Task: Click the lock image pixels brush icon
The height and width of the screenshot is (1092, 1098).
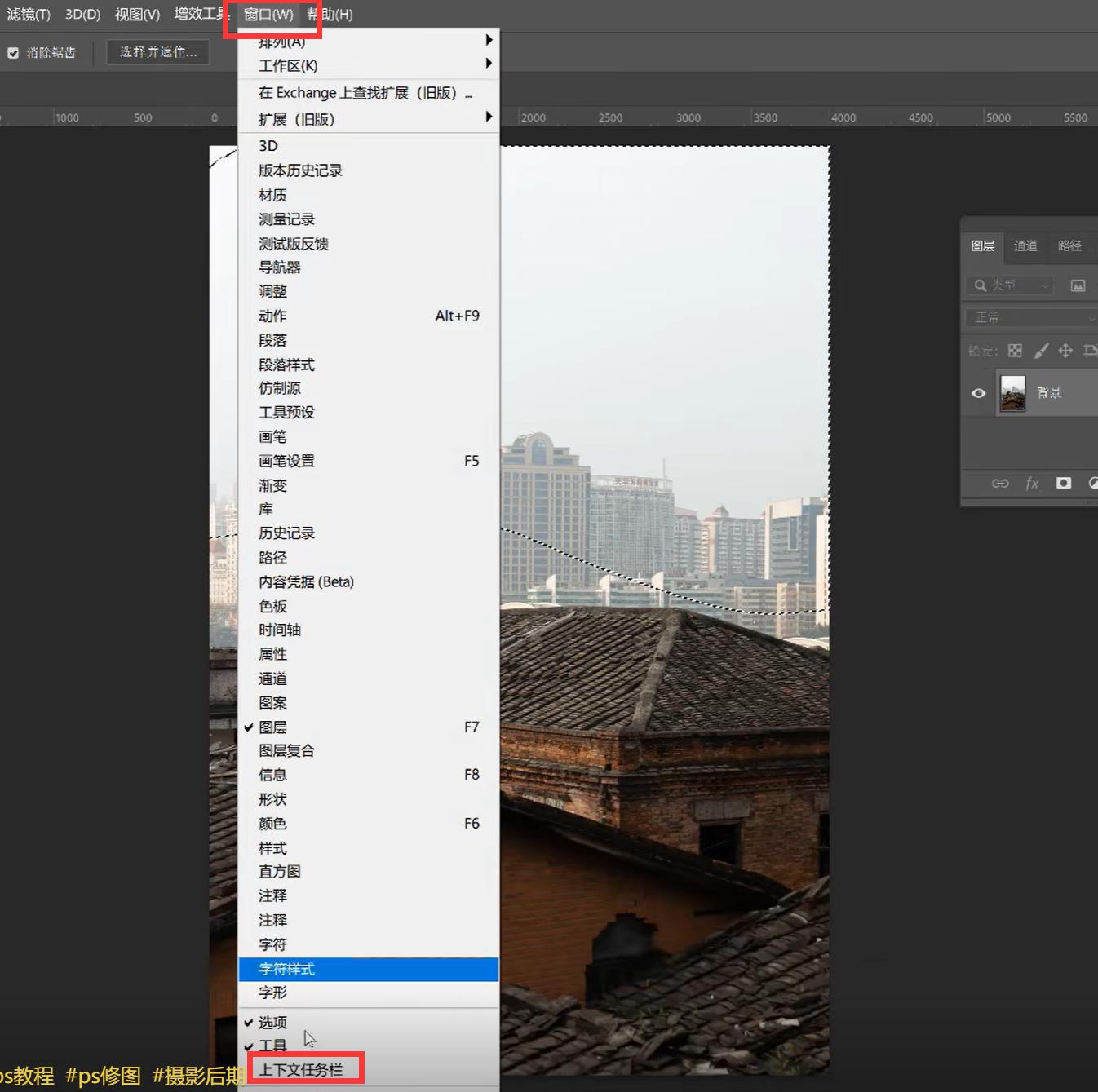Action: coord(1041,351)
